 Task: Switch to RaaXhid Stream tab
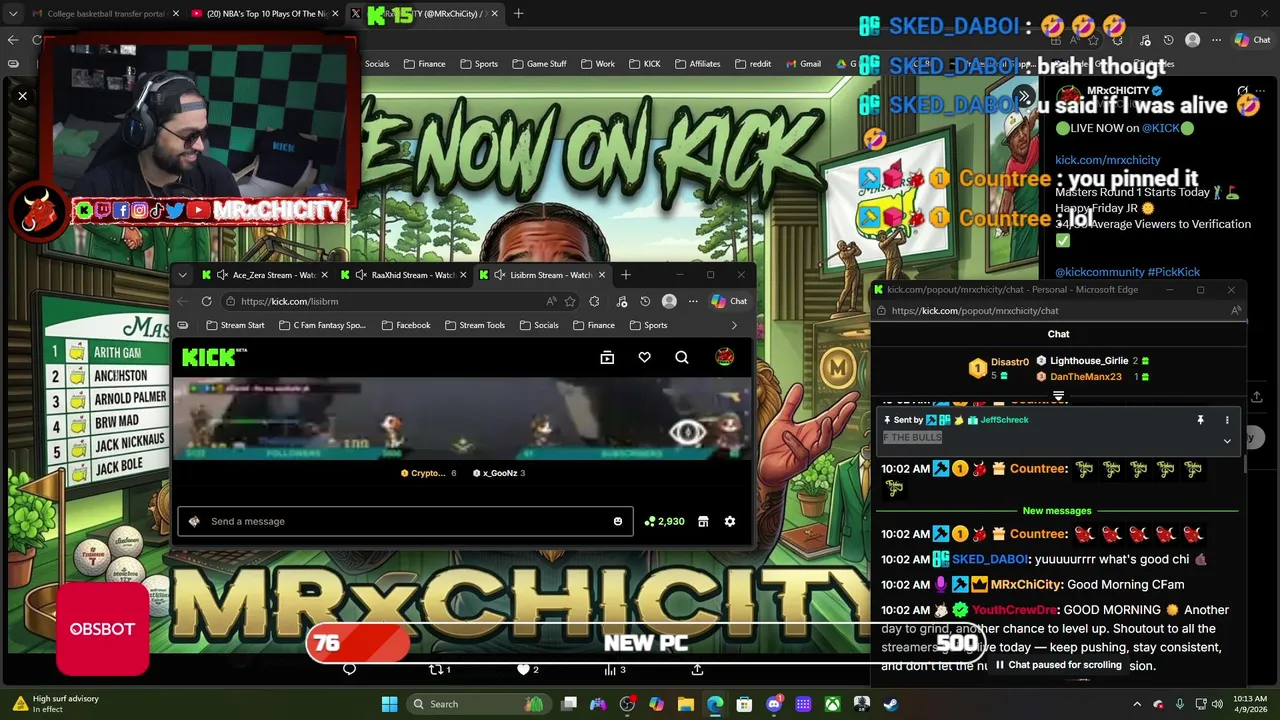click(x=405, y=275)
